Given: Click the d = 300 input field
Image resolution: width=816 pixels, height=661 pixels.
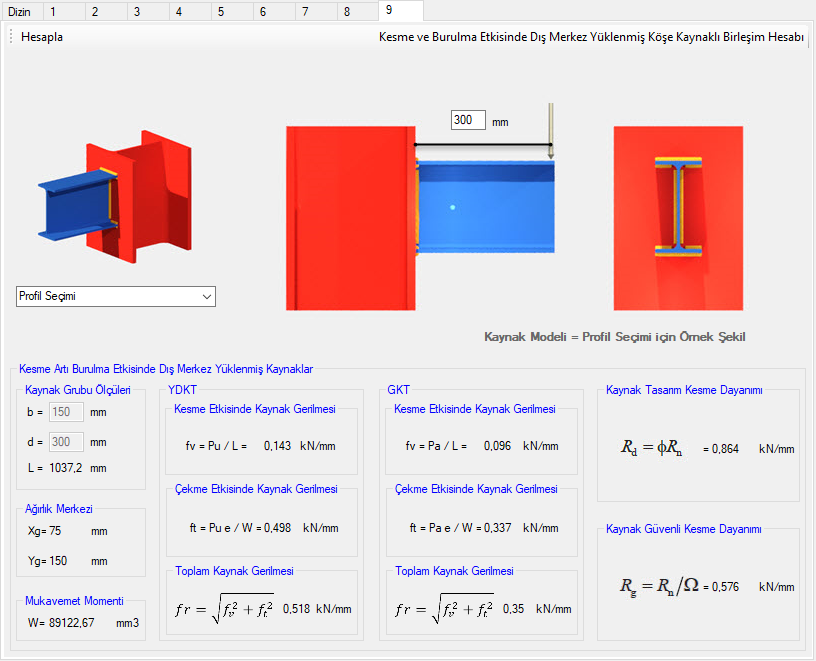Looking at the screenshot, I should [x=66, y=442].
